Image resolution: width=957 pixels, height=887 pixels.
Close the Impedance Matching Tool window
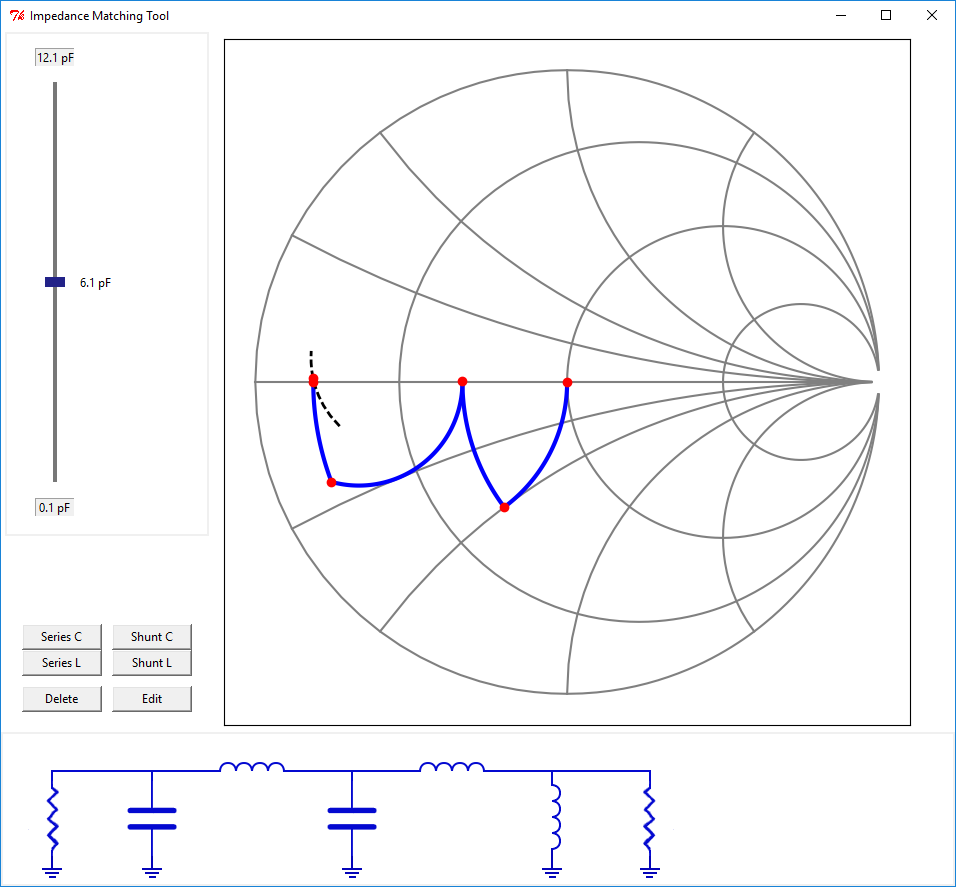(931, 15)
